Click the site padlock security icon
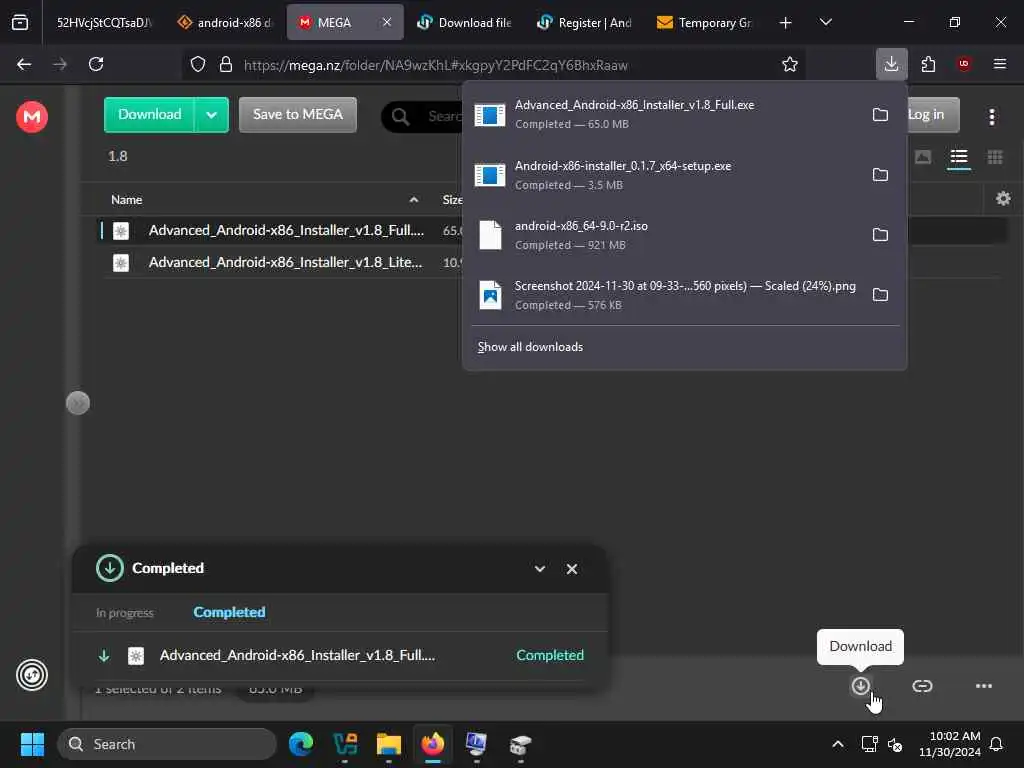Image resolution: width=1024 pixels, height=768 pixels. pos(226,65)
